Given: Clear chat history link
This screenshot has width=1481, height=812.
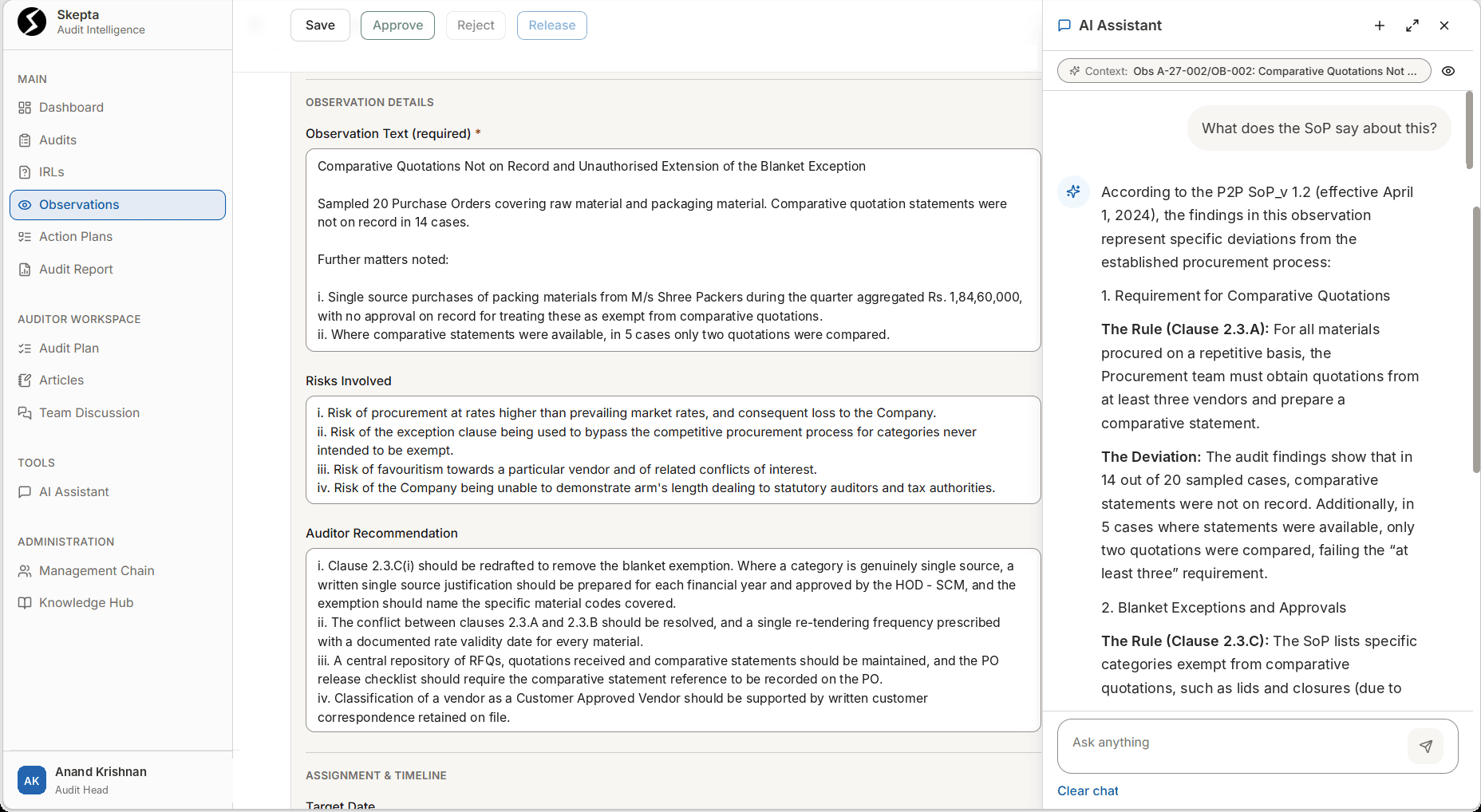Looking at the screenshot, I should pyautogui.click(x=1088, y=791).
